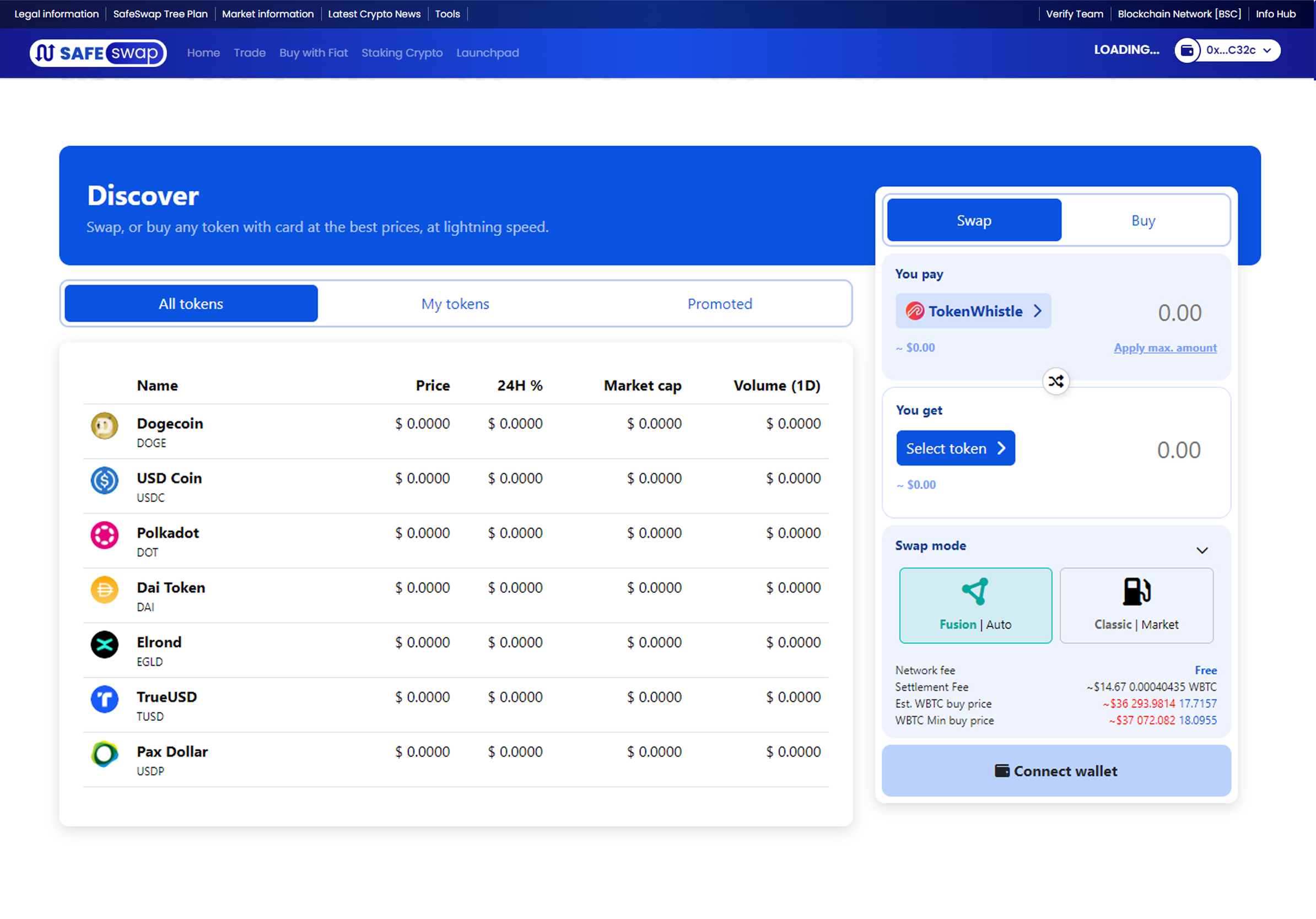Click the Dogecoin coin icon
This screenshot has width=1316, height=919.
(104, 426)
